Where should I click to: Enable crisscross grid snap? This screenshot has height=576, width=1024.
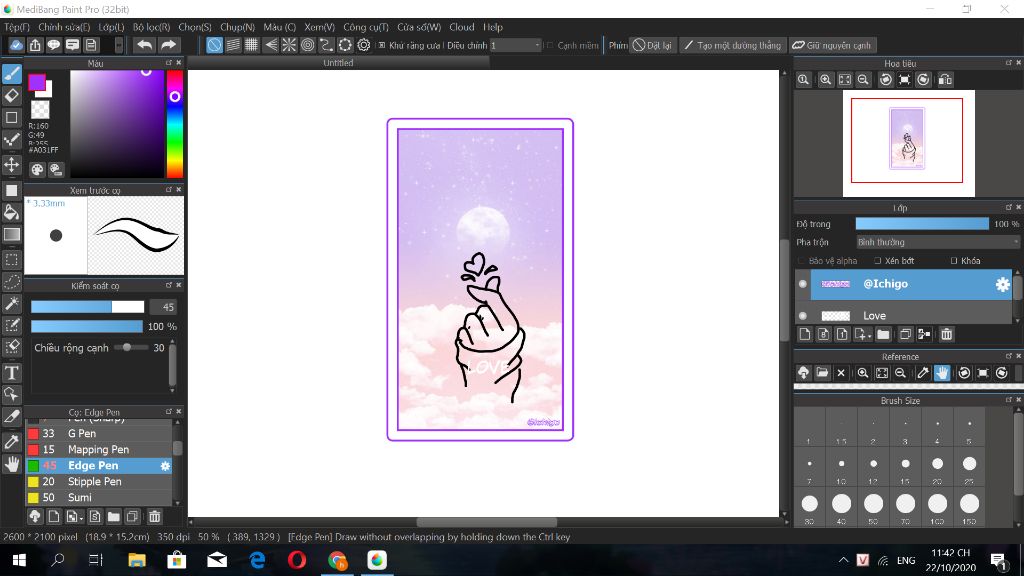point(251,45)
